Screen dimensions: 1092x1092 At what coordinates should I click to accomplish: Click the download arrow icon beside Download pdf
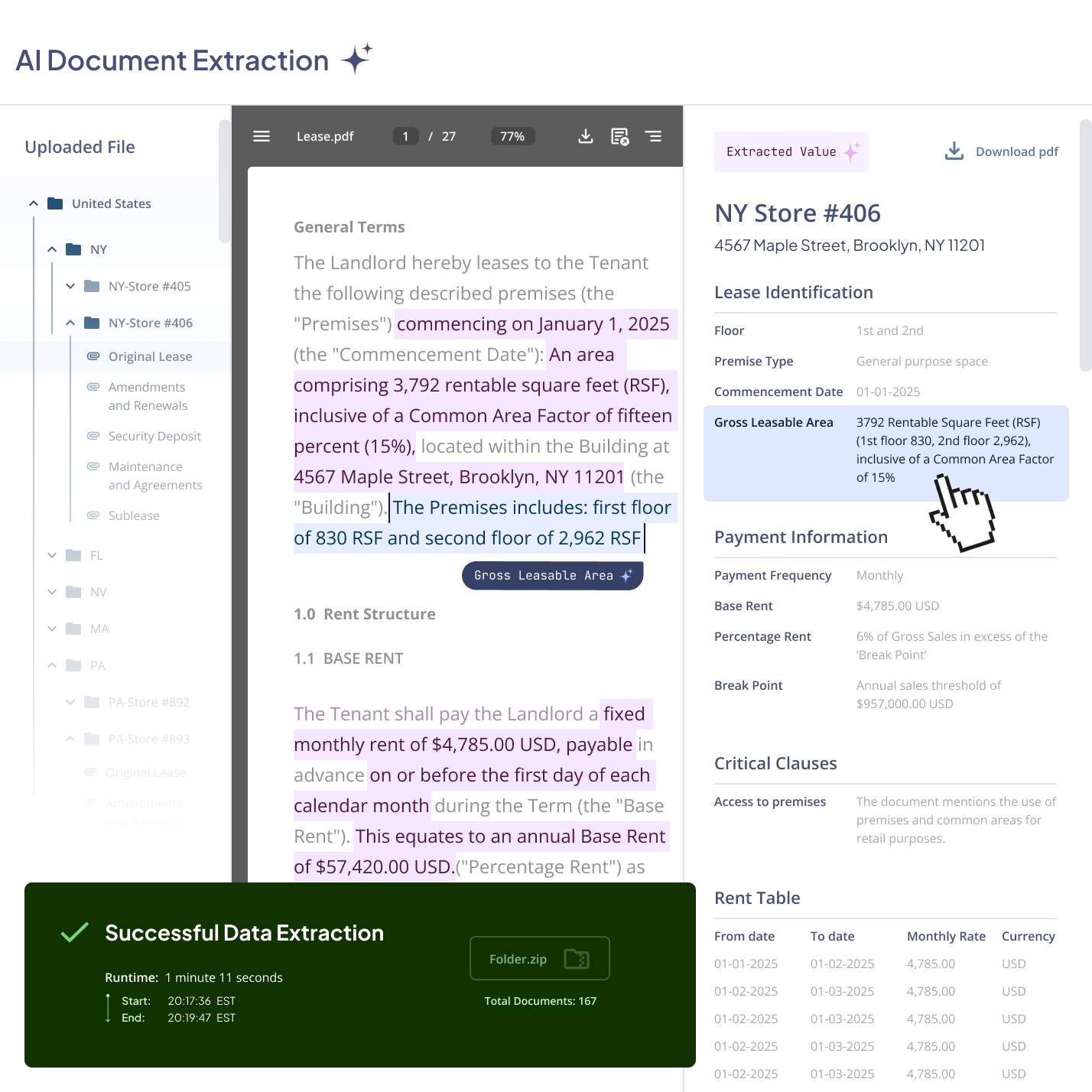pyautogui.click(x=954, y=151)
